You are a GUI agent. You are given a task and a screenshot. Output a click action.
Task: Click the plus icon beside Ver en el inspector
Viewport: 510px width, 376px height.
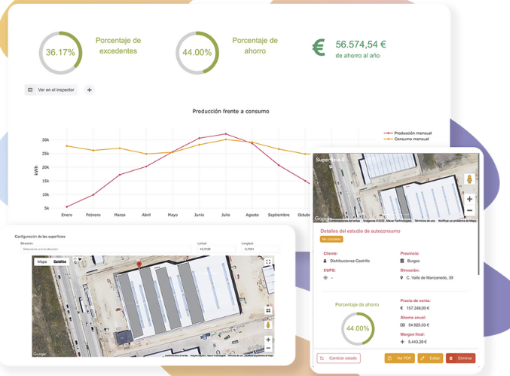click(89, 90)
